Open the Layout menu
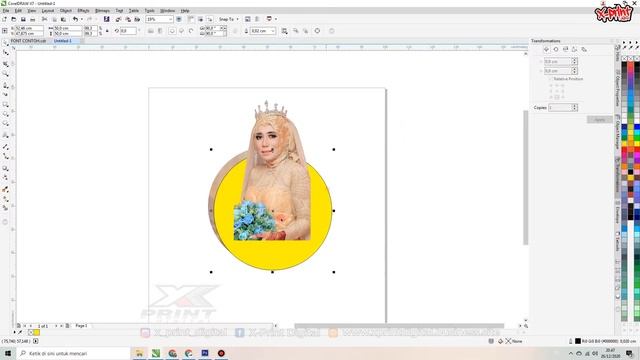 48,11
